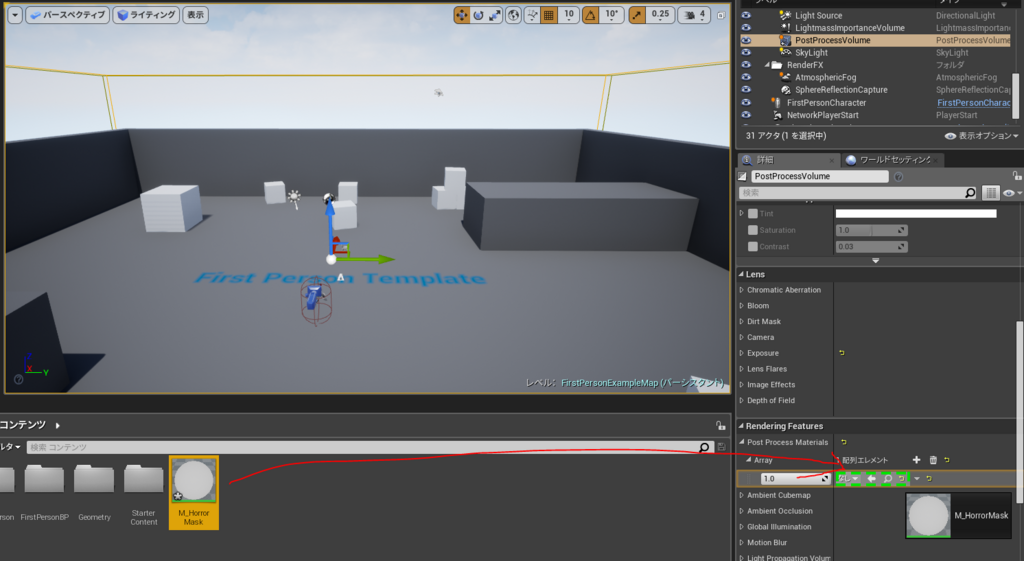
Task: Open grid snap size 10 dropdown
Action: (569, 15)
